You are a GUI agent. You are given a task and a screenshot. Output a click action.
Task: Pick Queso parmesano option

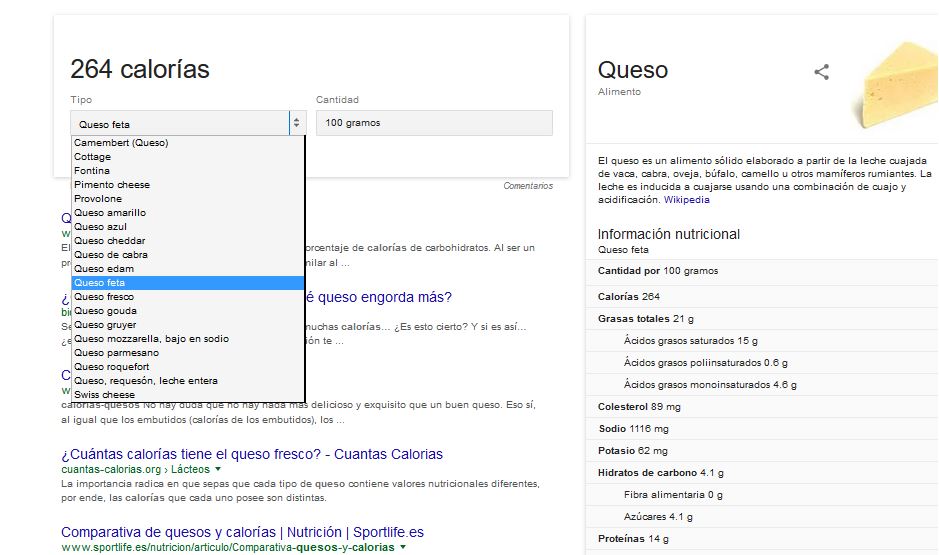(187, 353)
